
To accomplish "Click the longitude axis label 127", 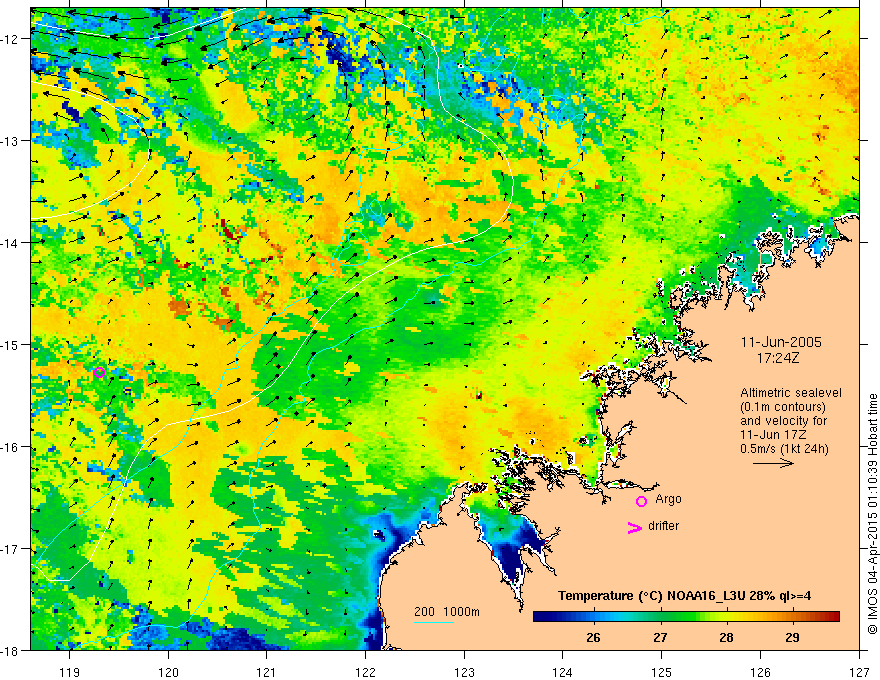I will coord(859,672).
